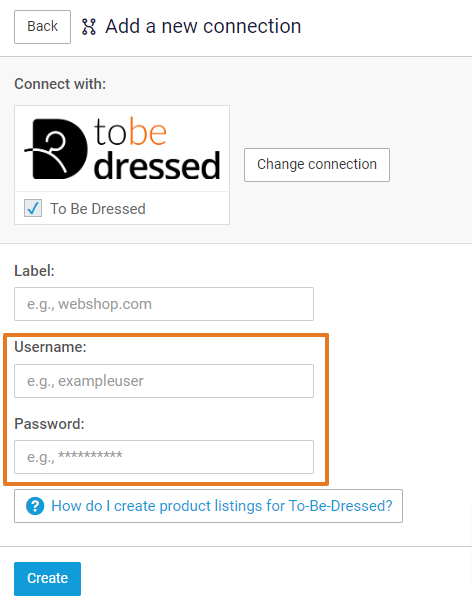Click the Change connection button
This screenshot has height=607, width=472.
click(x=317, y=165)
